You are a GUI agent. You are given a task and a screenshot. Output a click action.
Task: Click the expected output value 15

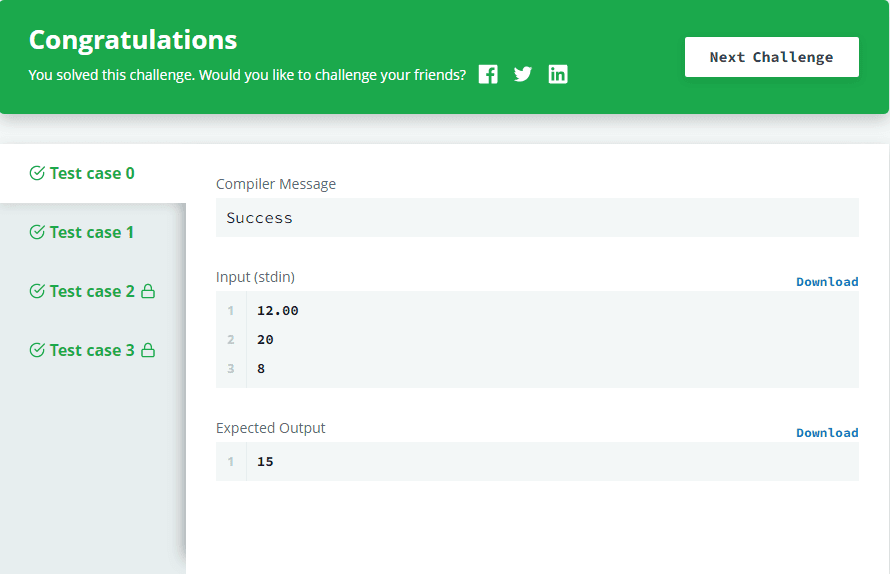pos(265,462)
